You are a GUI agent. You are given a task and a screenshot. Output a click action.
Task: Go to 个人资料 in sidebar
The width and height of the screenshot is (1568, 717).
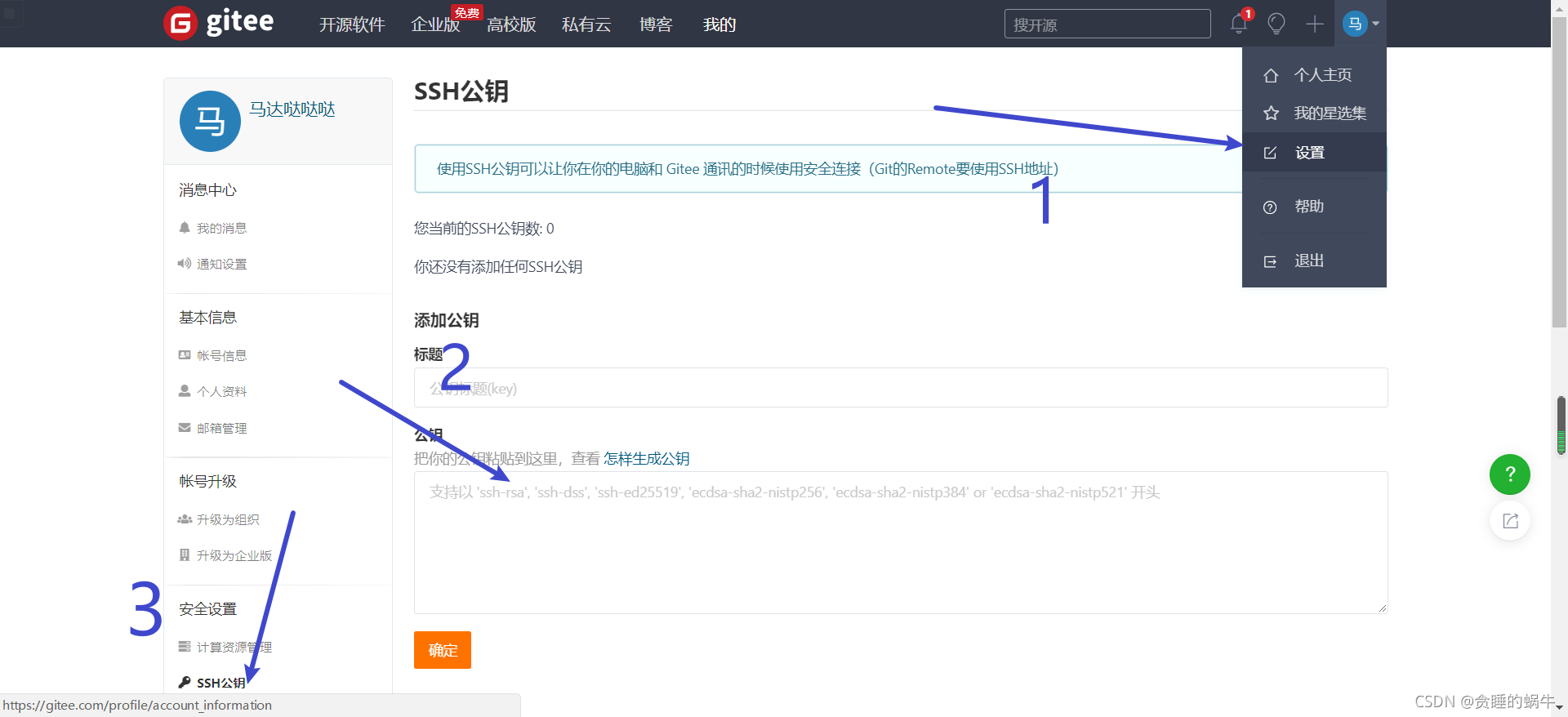click(221, 391)
